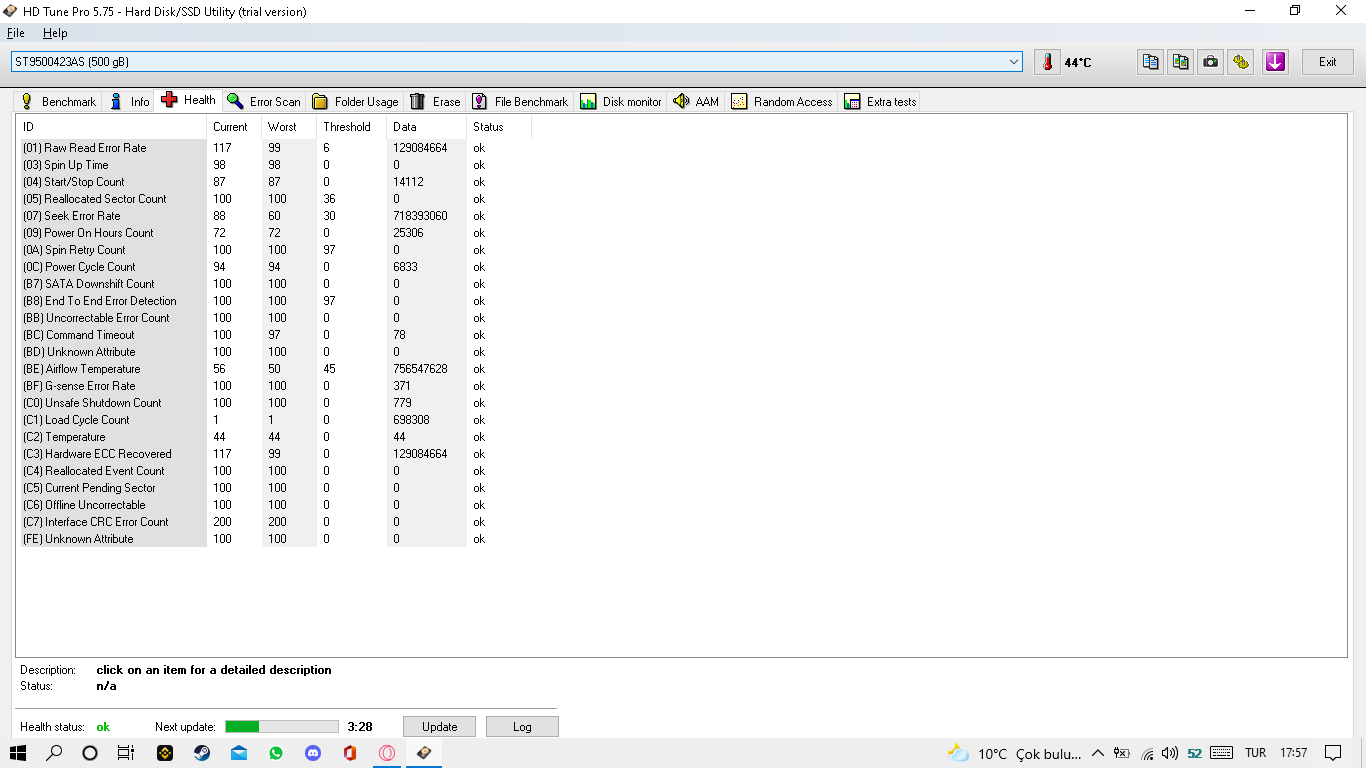This screenshot has height=768, width=1366.
Task: Click the HD Tune taskbar icon
Action: [424, 753]
